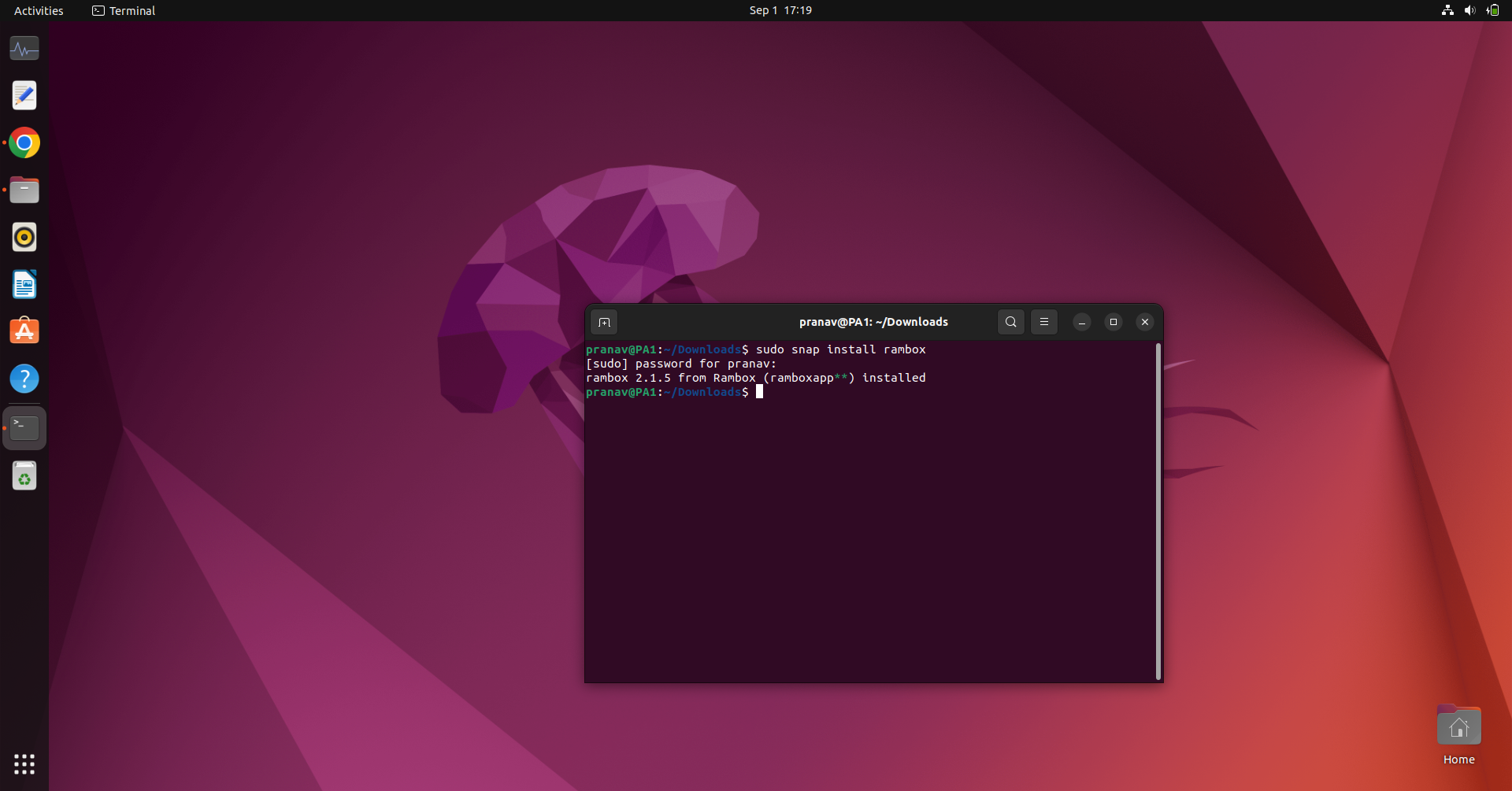Open LibreOffice Writer from the dock
Screen dimensions: 1512x791
coord(24,284)
